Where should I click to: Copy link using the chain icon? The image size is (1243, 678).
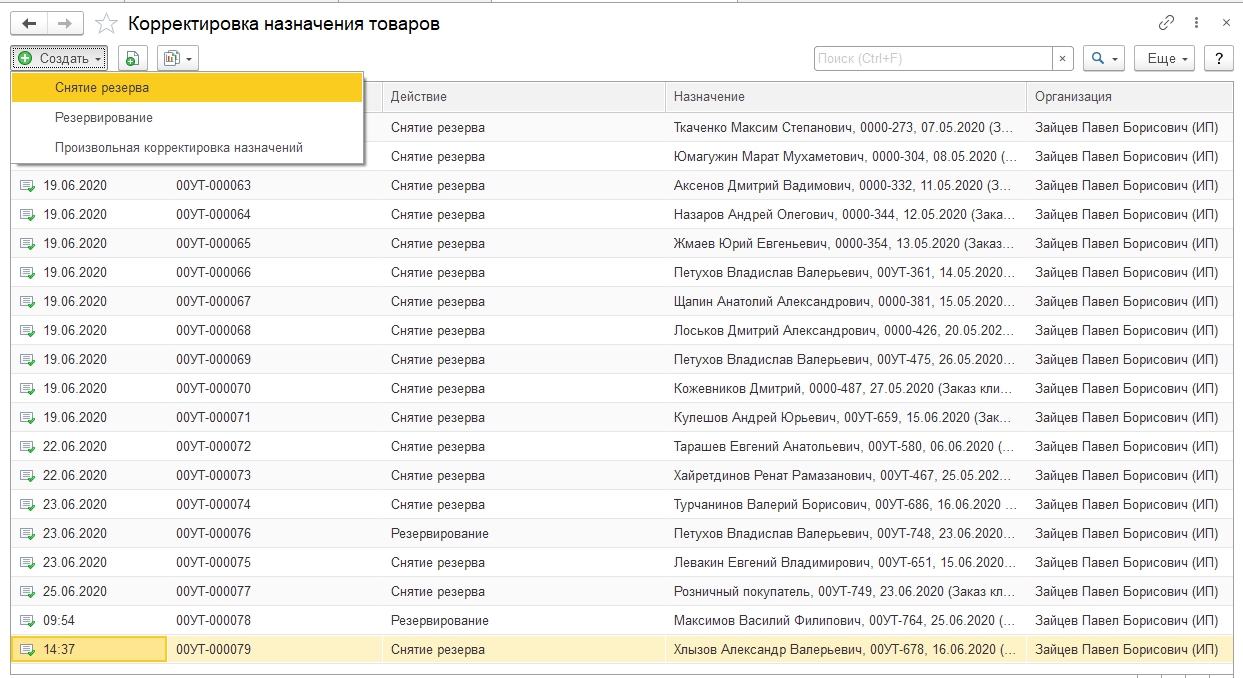[x=1166, y=23]
